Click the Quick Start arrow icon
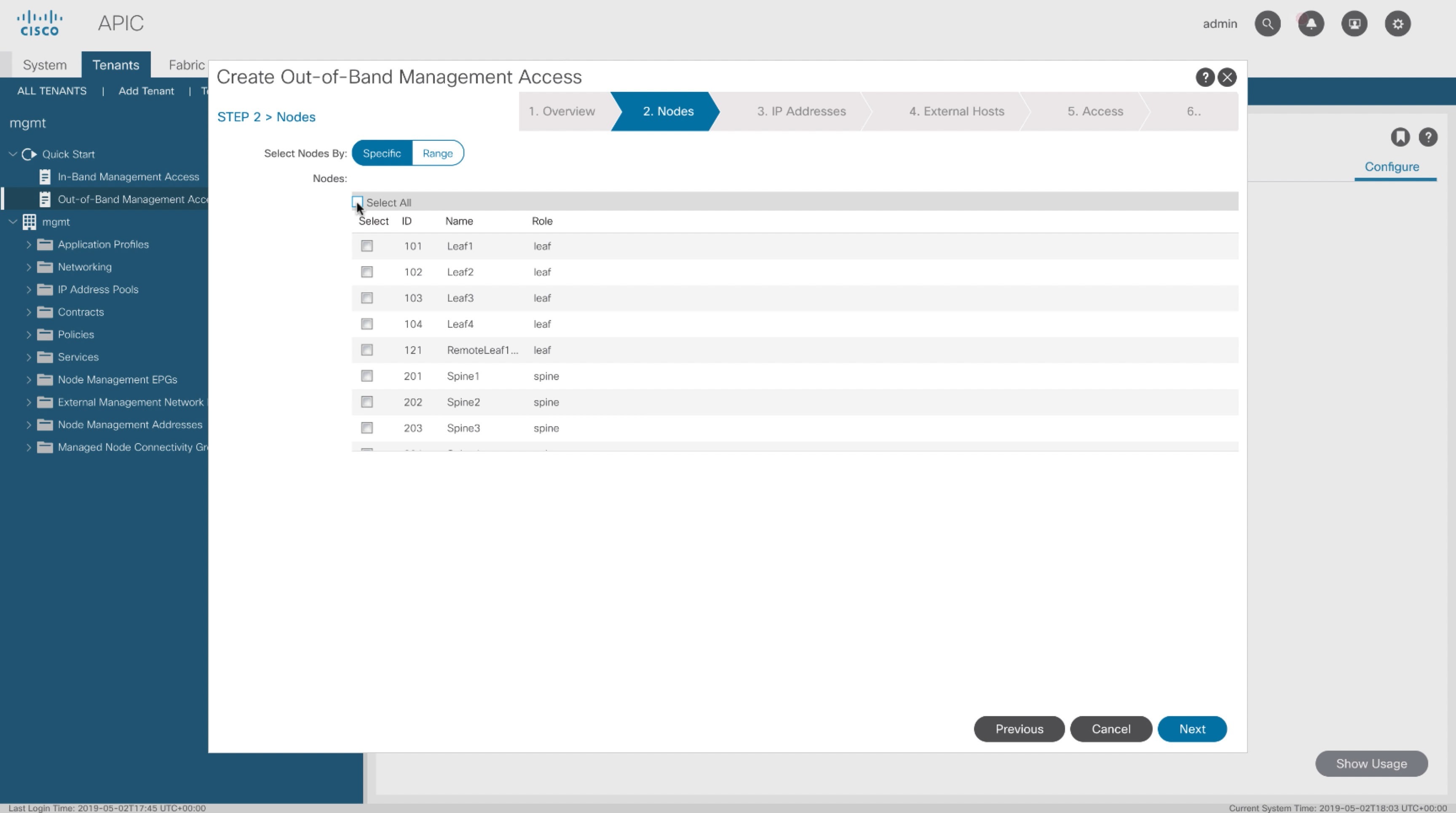The image size is (1456, 813). (x=29, y=154)
